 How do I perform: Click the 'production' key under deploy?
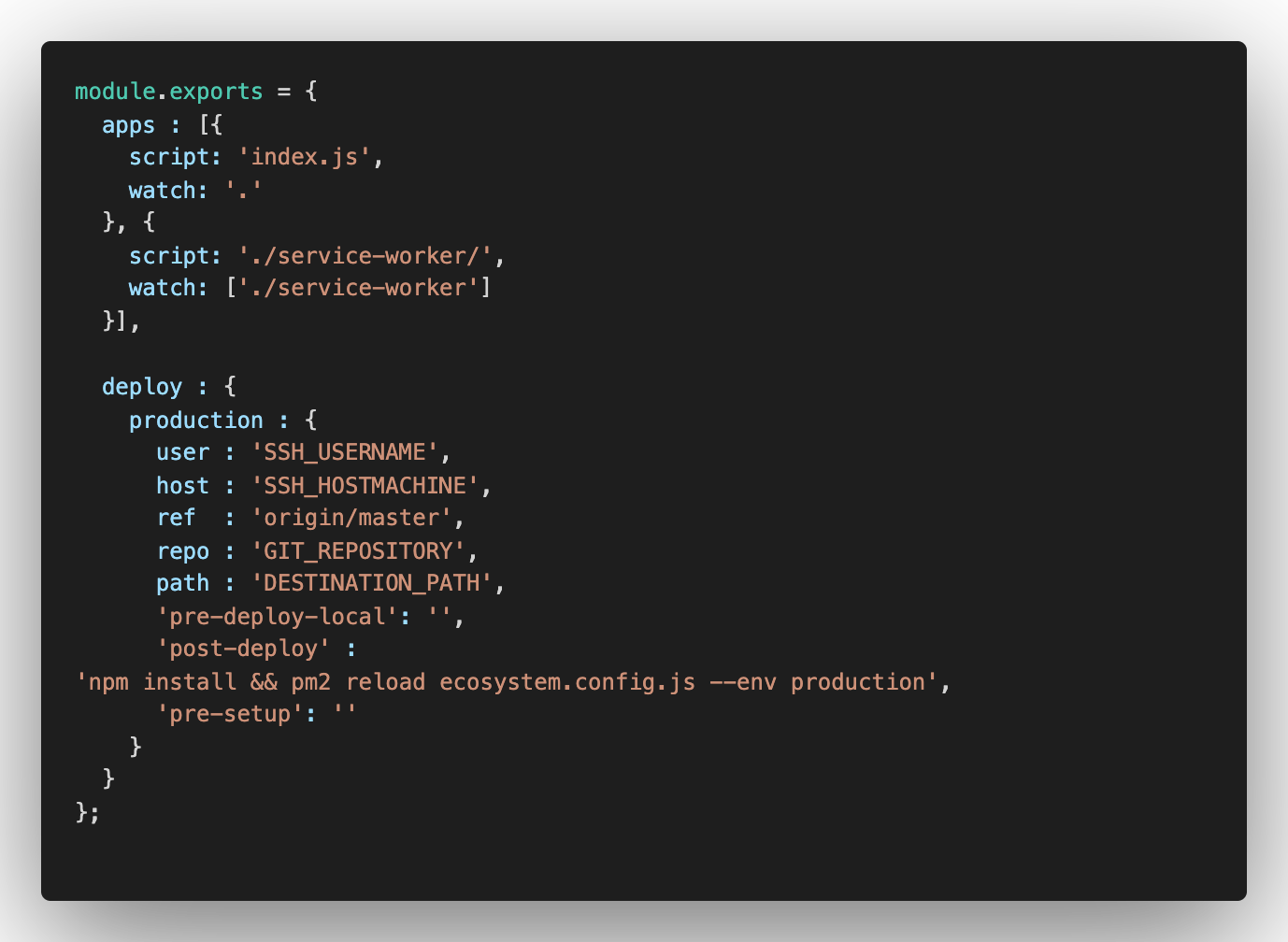coord(196,421)
